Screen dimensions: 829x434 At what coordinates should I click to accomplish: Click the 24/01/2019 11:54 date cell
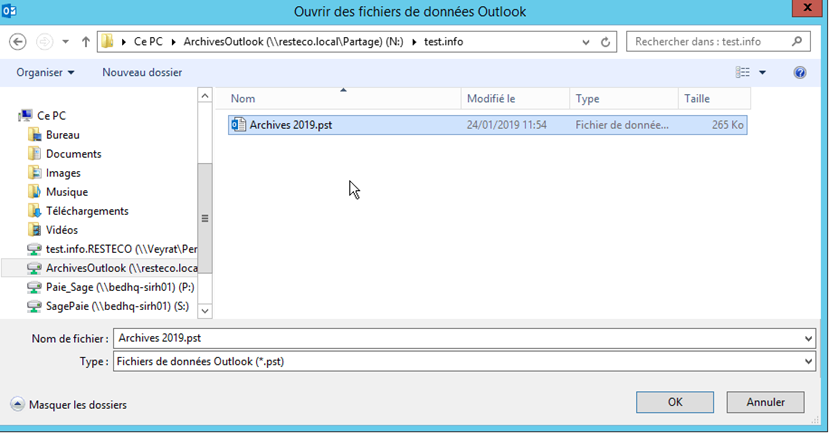(x=506, y=125)
